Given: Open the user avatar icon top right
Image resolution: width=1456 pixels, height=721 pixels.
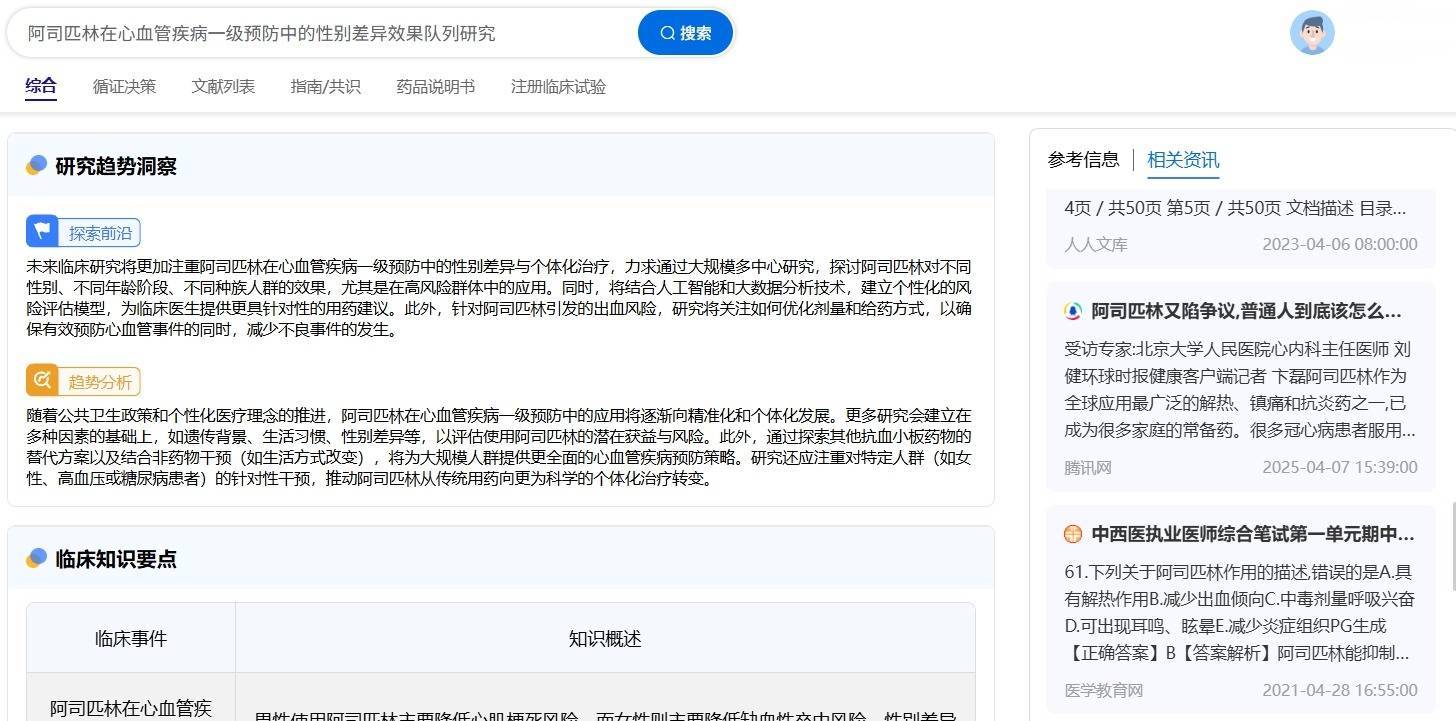Looking at the screenshot, I should click(1312, 32).
